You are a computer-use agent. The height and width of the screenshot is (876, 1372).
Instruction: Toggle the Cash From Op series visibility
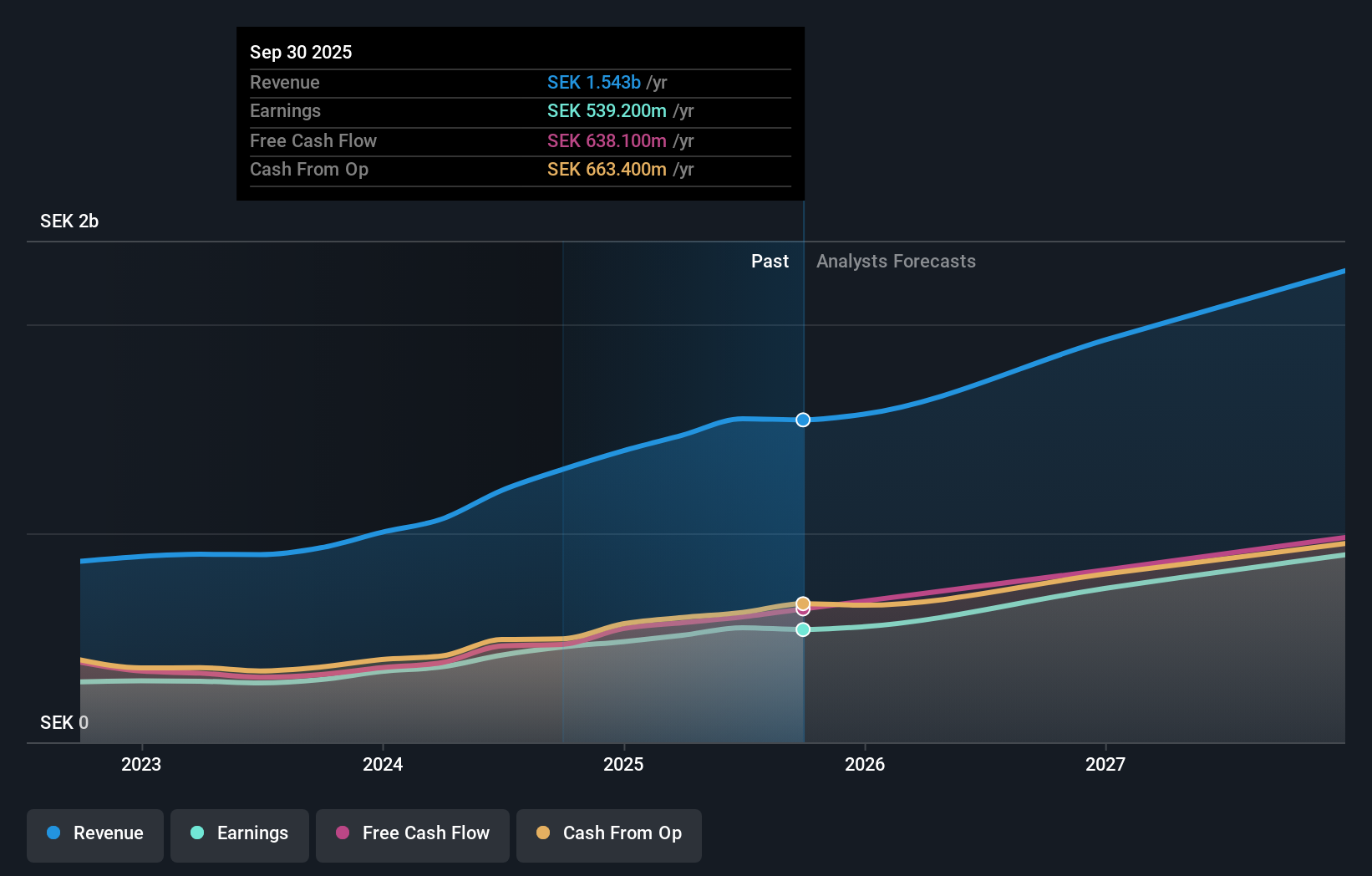[608, 833]
